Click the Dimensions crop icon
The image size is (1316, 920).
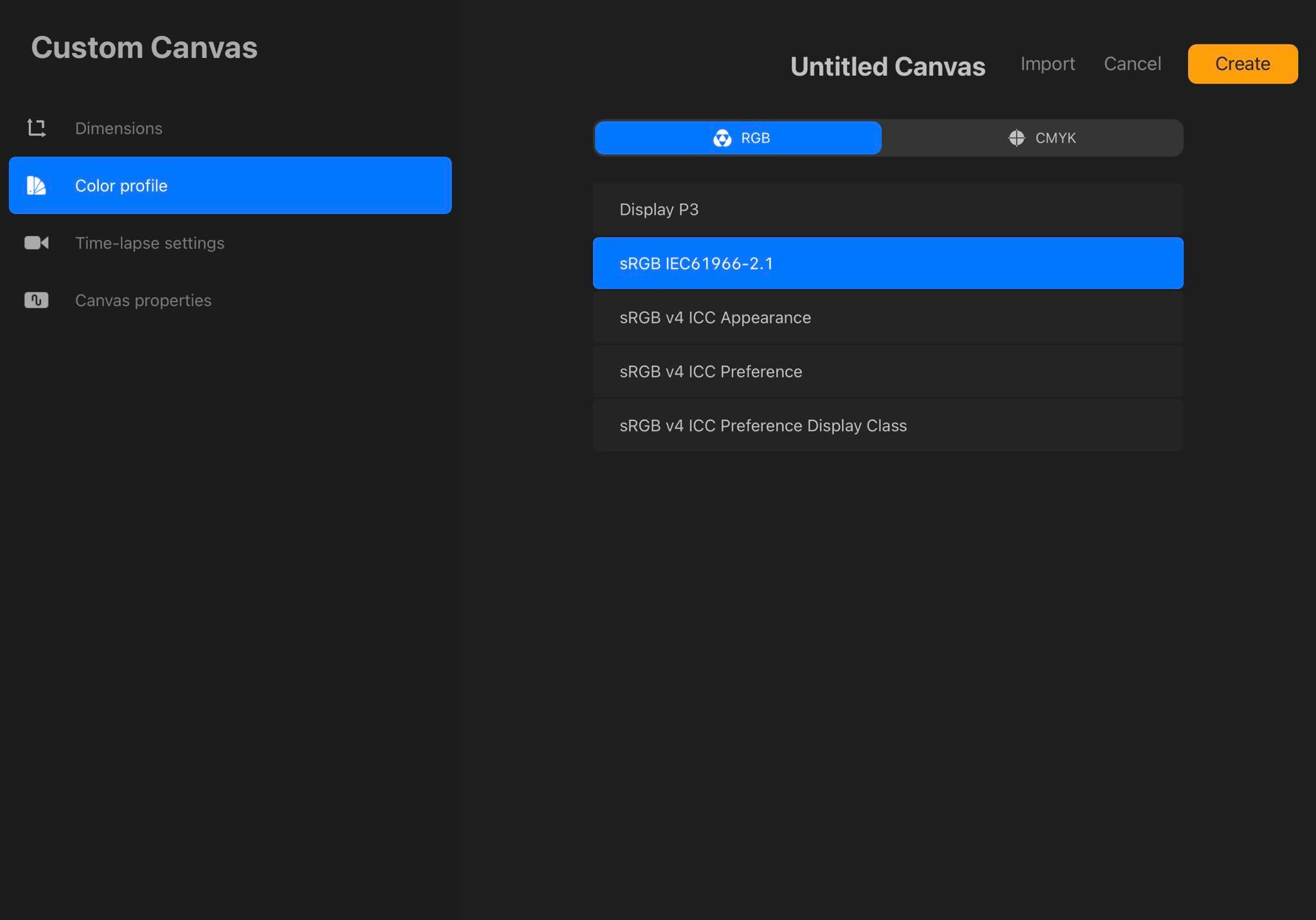37,128
